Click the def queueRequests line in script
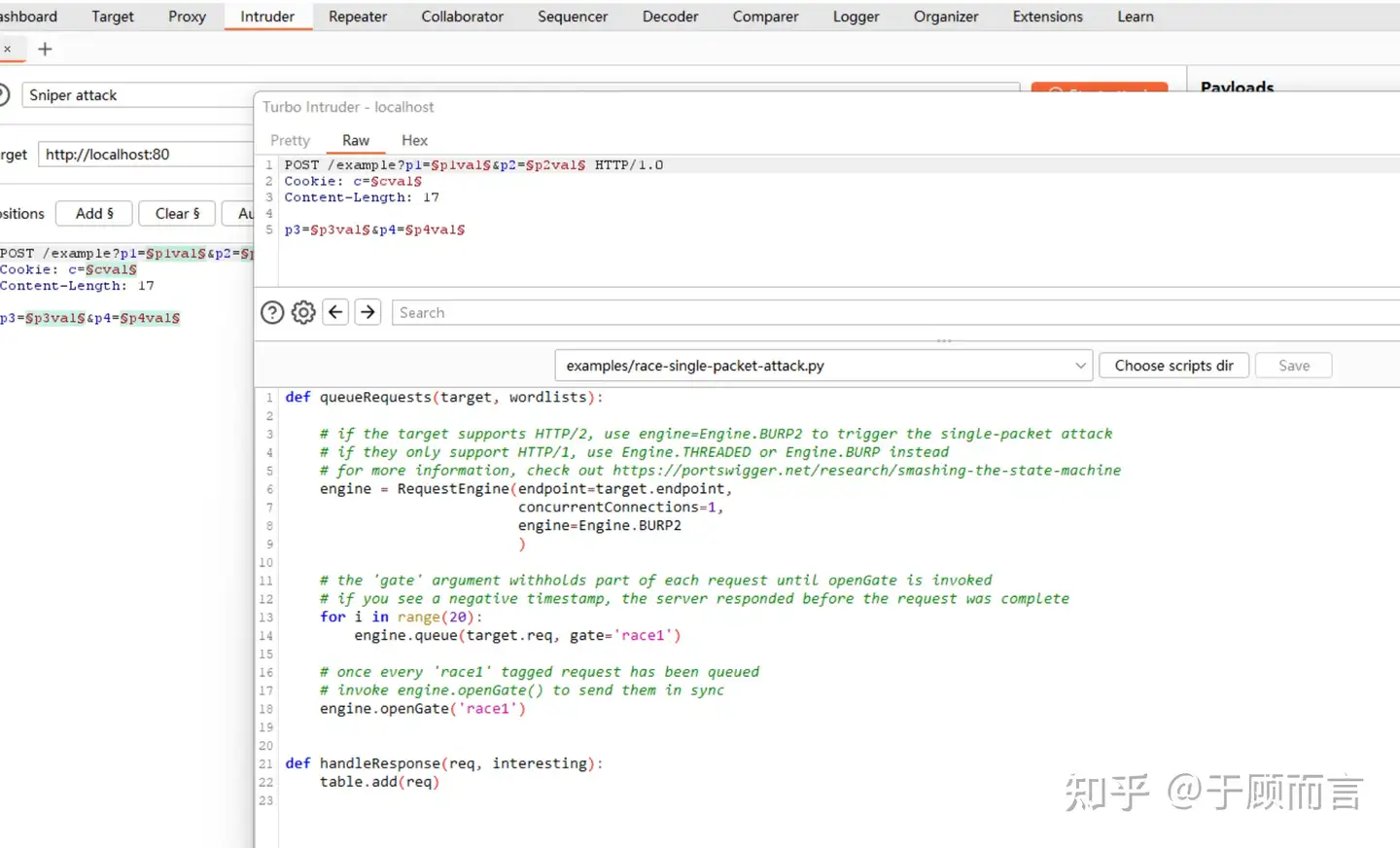The image size is (1400, 848). click(x=443, y=397)
